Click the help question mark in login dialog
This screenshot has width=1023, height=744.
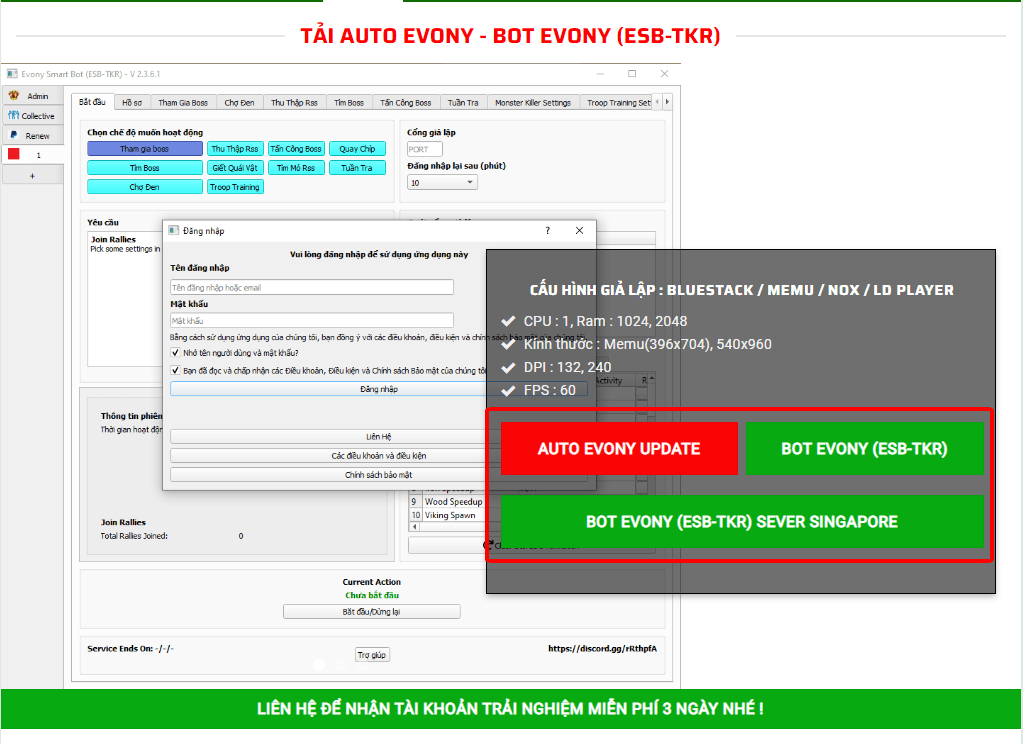tap(547, 231)
